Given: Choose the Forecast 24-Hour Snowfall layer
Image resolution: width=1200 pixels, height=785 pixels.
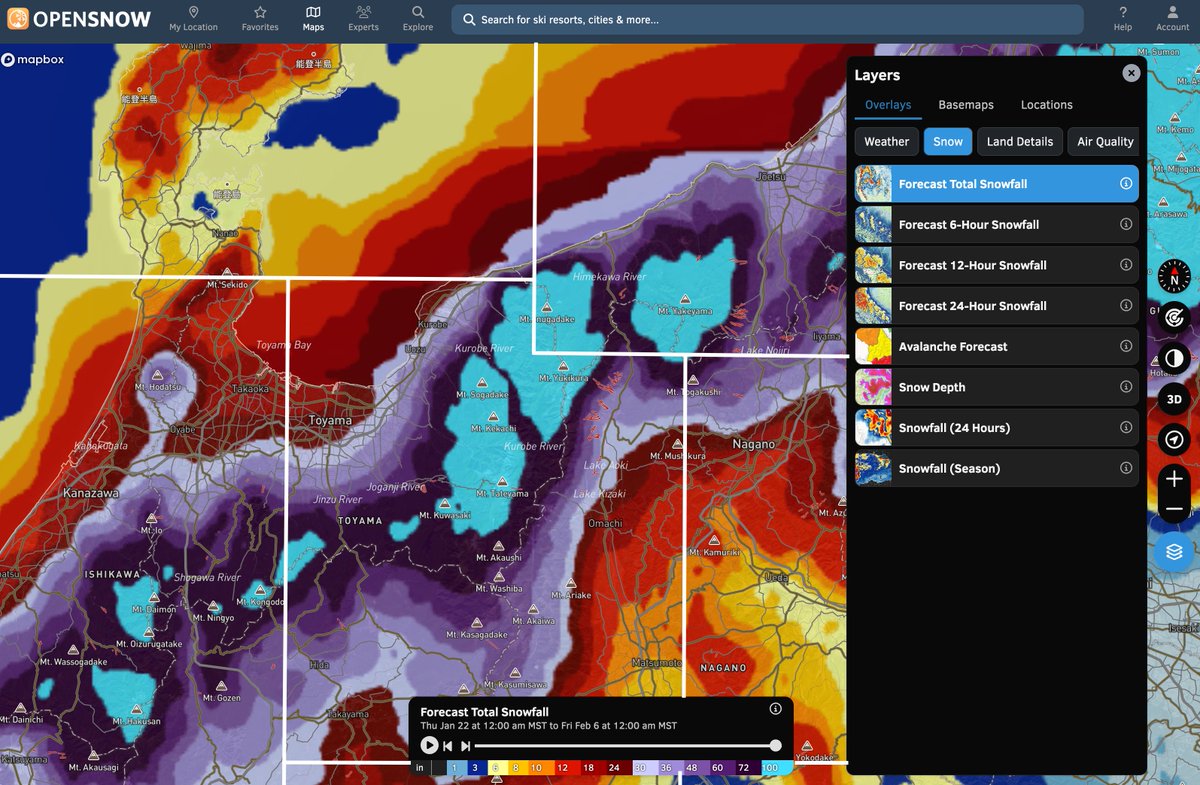Looking at the screenshot, I should pos(997,306).
